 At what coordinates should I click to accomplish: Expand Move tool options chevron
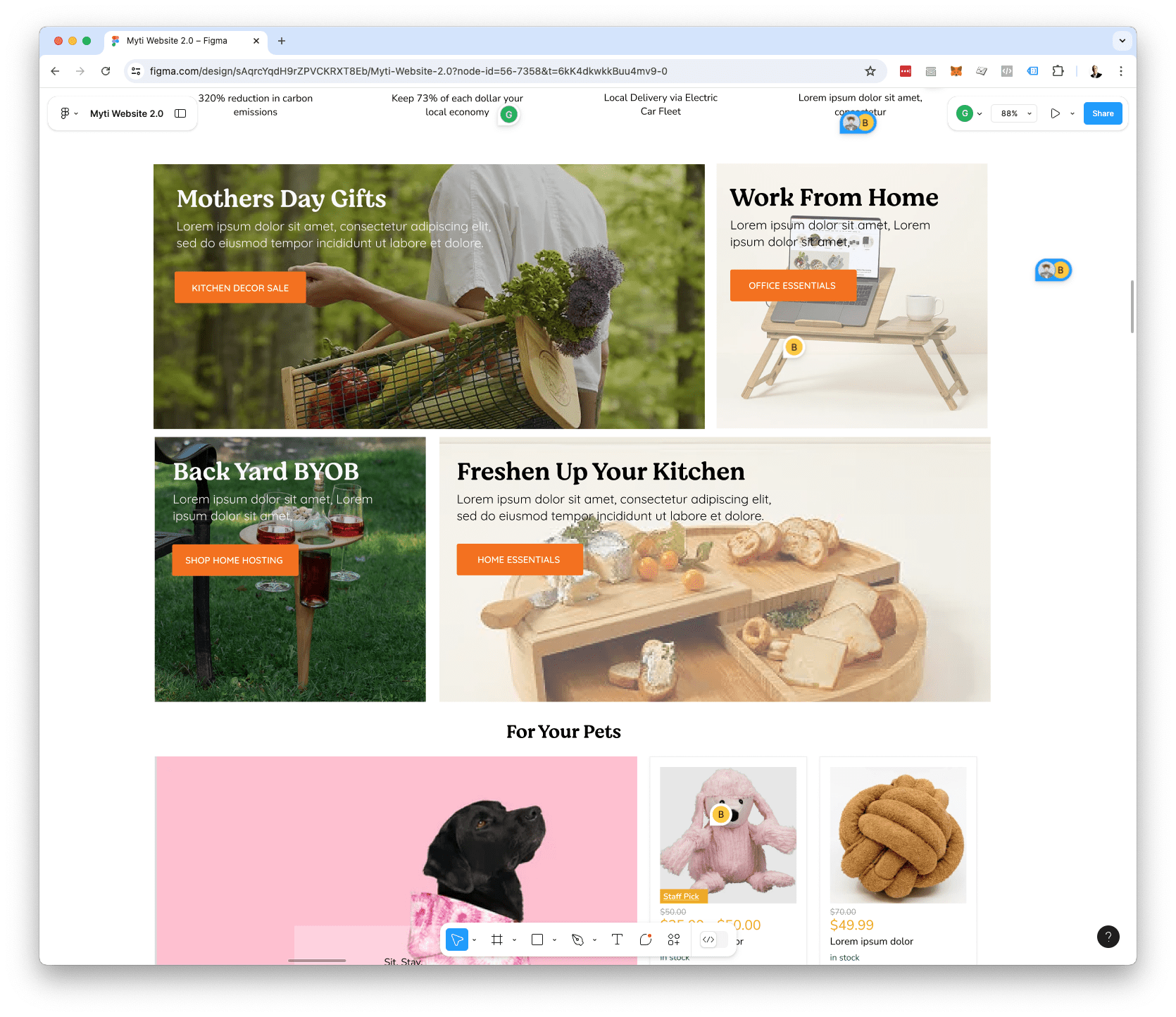pos(475,940)
